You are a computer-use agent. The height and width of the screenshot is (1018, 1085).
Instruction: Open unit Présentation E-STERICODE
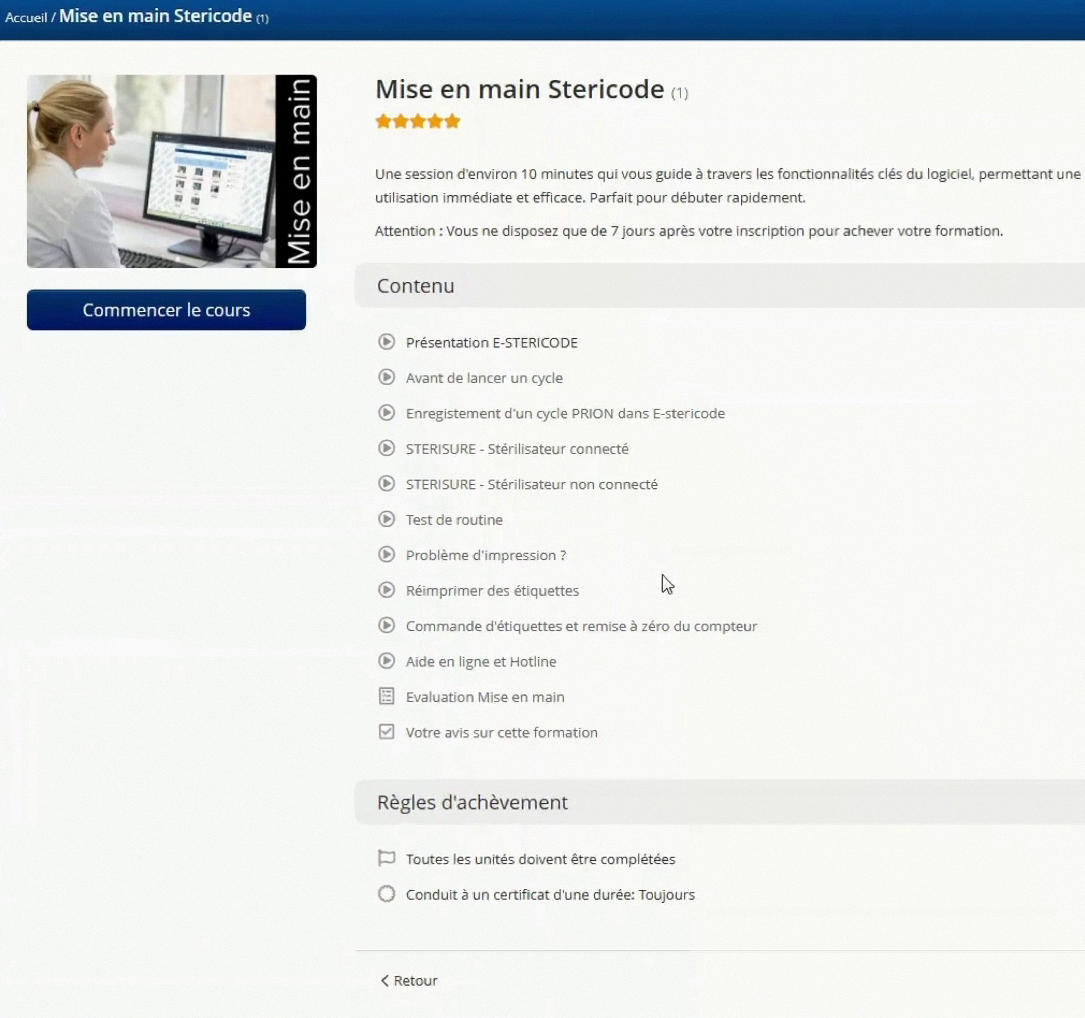[x=491, y=343]
